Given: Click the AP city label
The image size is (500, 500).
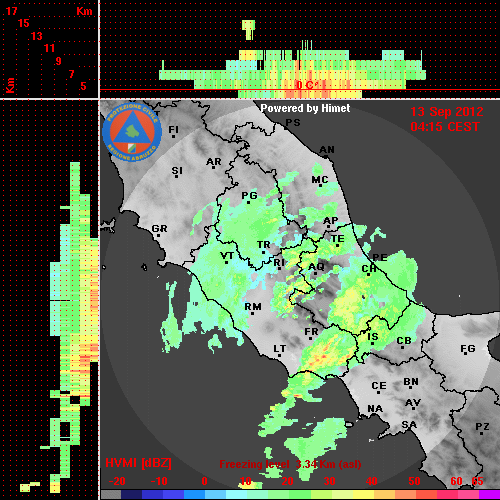Looking at the screenshot, I should 330,221.
